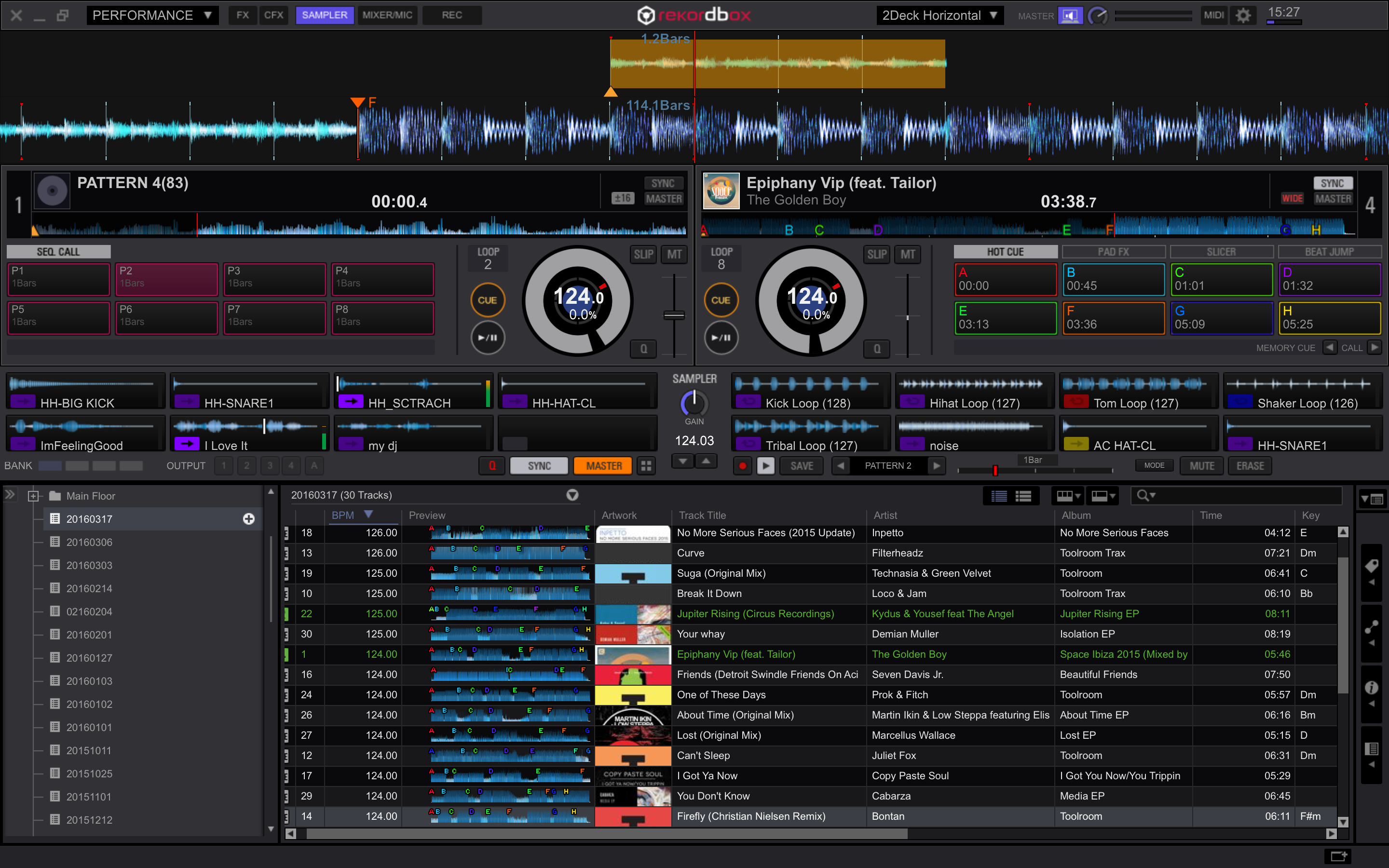Open the MIXER/MIC panel tab
This screenshot has width=1389, height=868.
pyautogui.click(x=387, y=15)
